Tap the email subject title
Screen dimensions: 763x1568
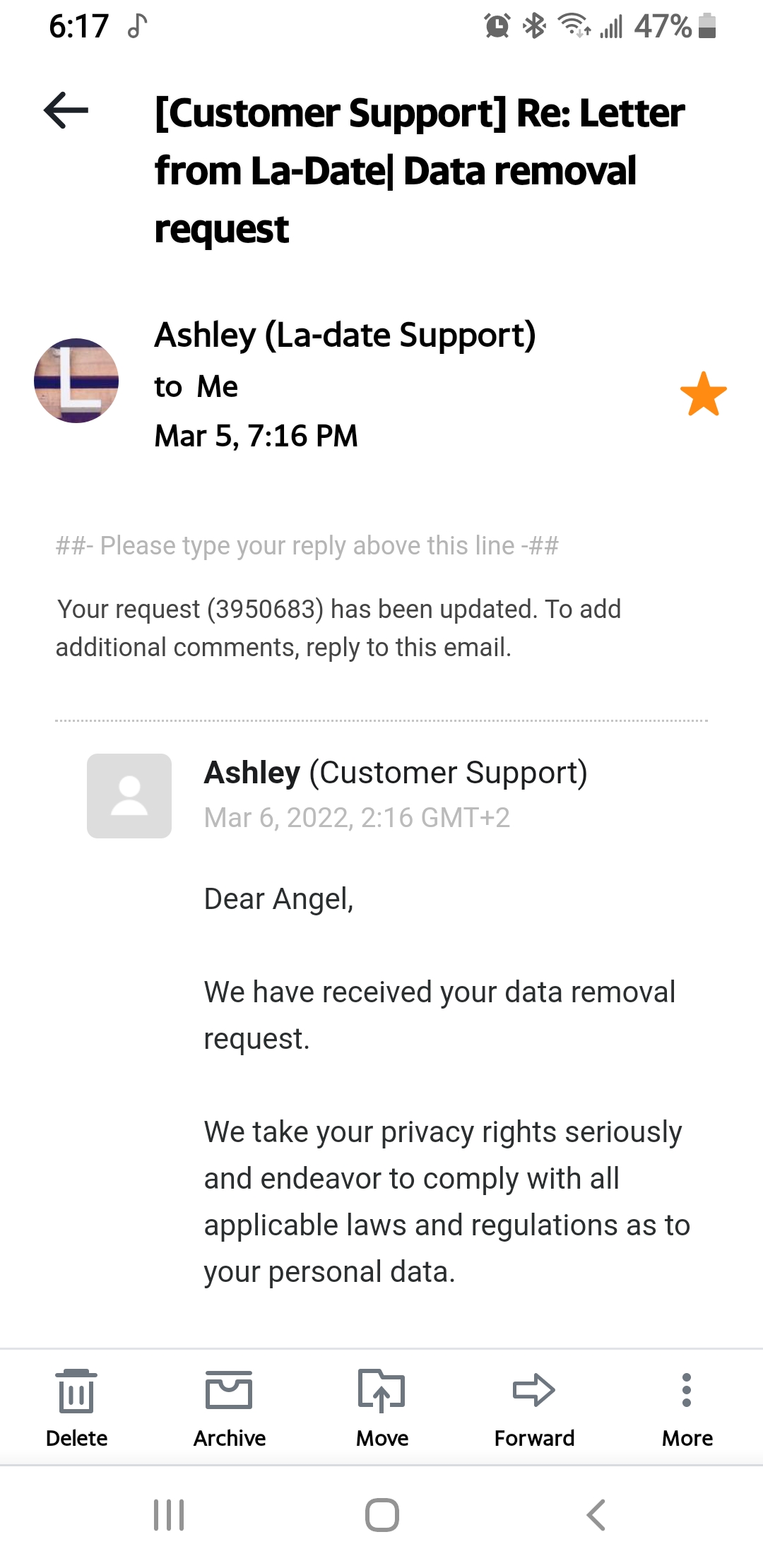click(420, 170)
